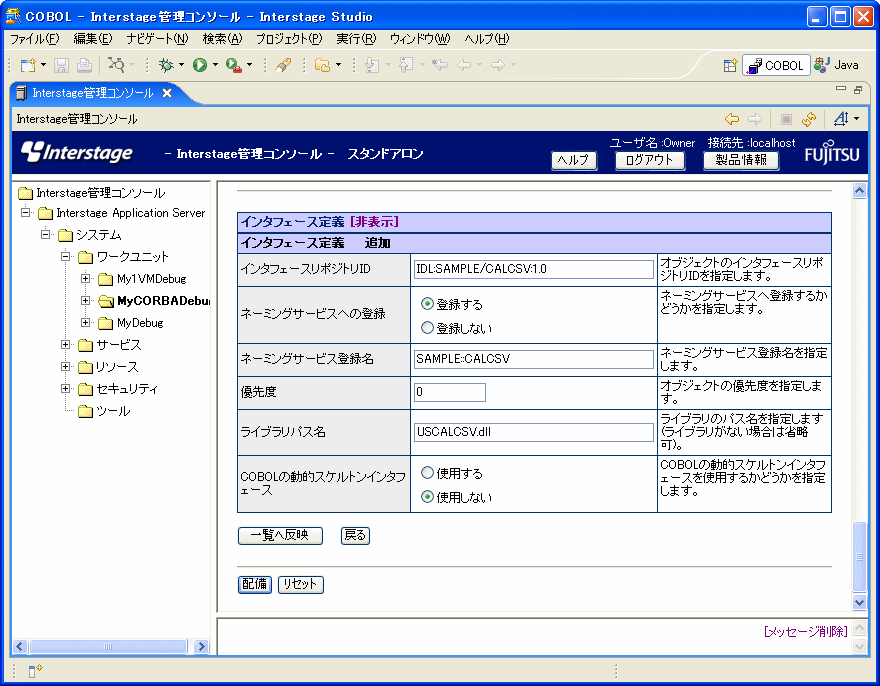
Task: Toggle the [非表示] interface definition link
Action: 374,222
